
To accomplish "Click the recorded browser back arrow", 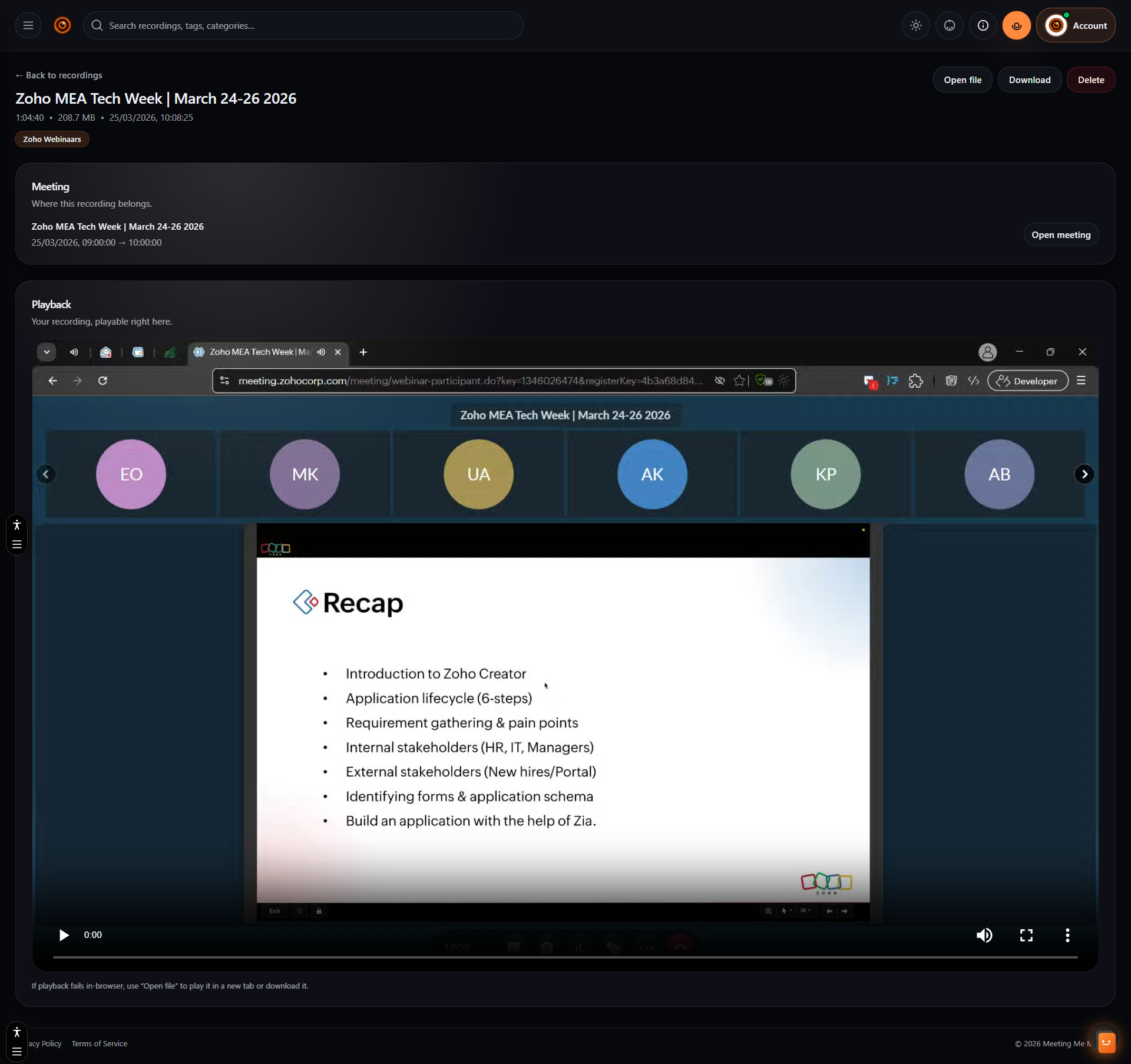I will 52,381.
